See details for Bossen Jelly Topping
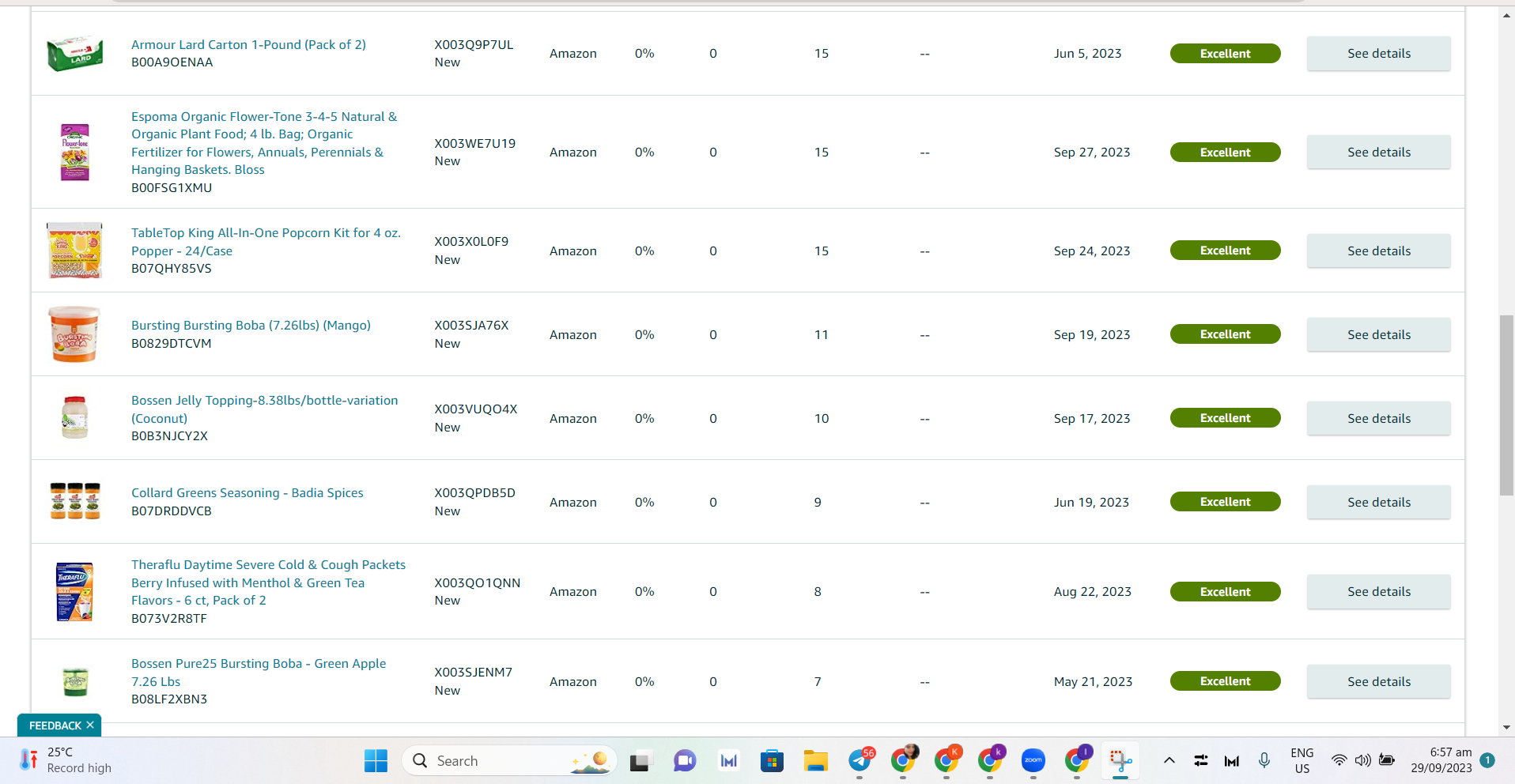Image resolution: width=1515 pixels, height=784 pixels. click(x=1379, y=419)
